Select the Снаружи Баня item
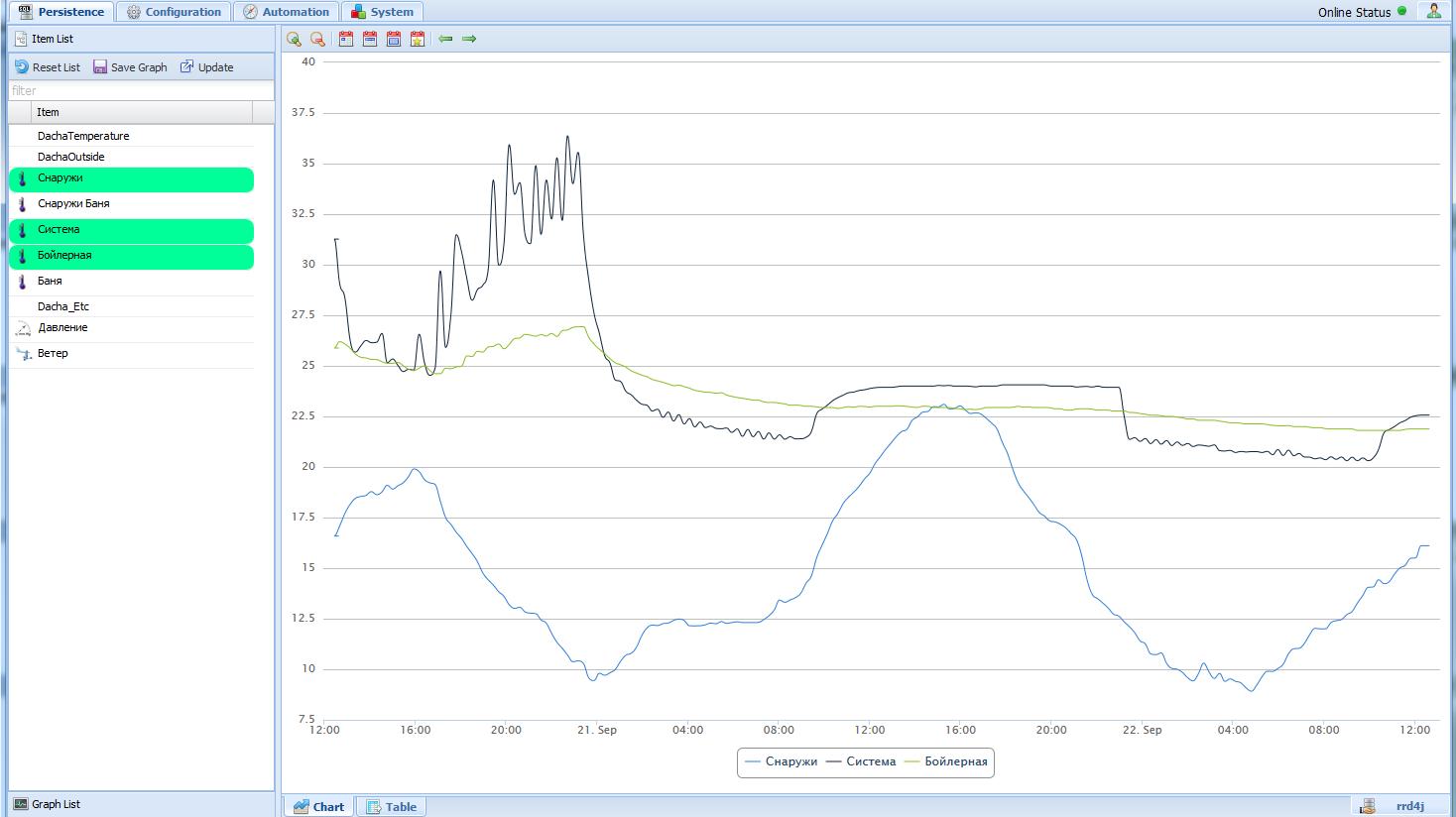The width and height of the screenshot is (1456, 817). point(131,204)
